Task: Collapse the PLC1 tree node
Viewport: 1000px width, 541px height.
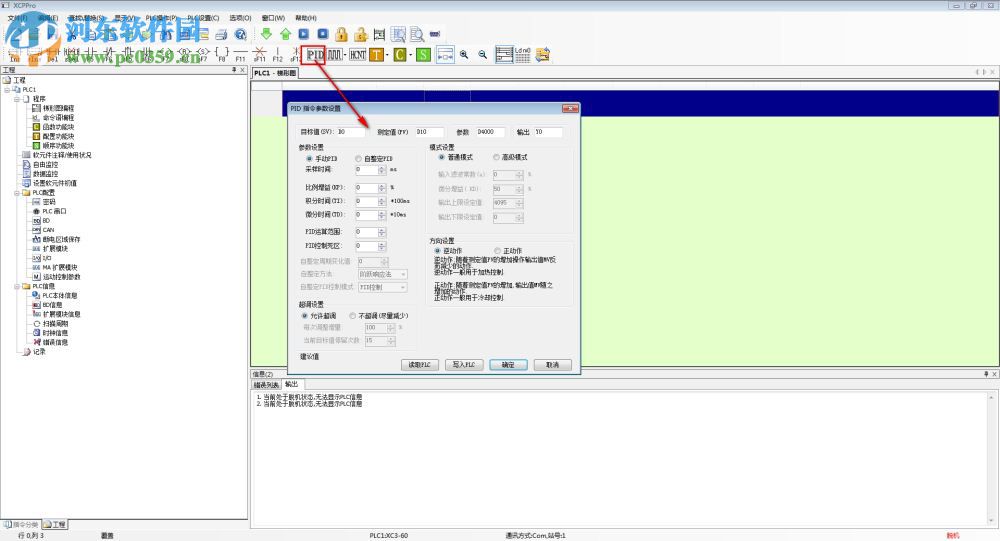Action: (x=7, y=89)
